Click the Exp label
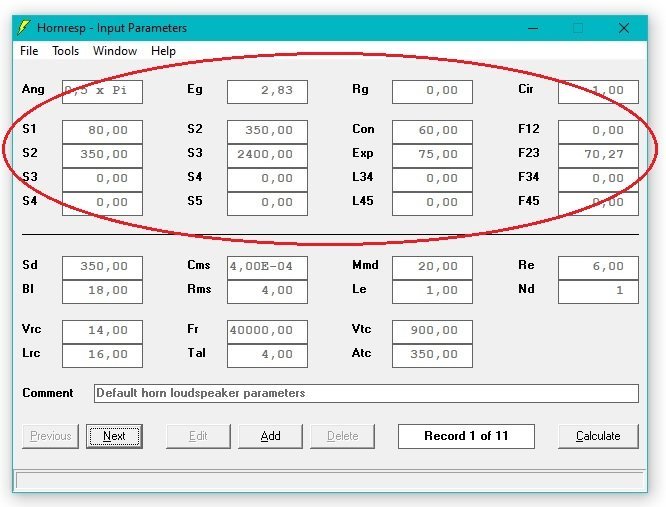Image resolution: width=666 pixels, height=507 pixels. [x=362, y=153]
